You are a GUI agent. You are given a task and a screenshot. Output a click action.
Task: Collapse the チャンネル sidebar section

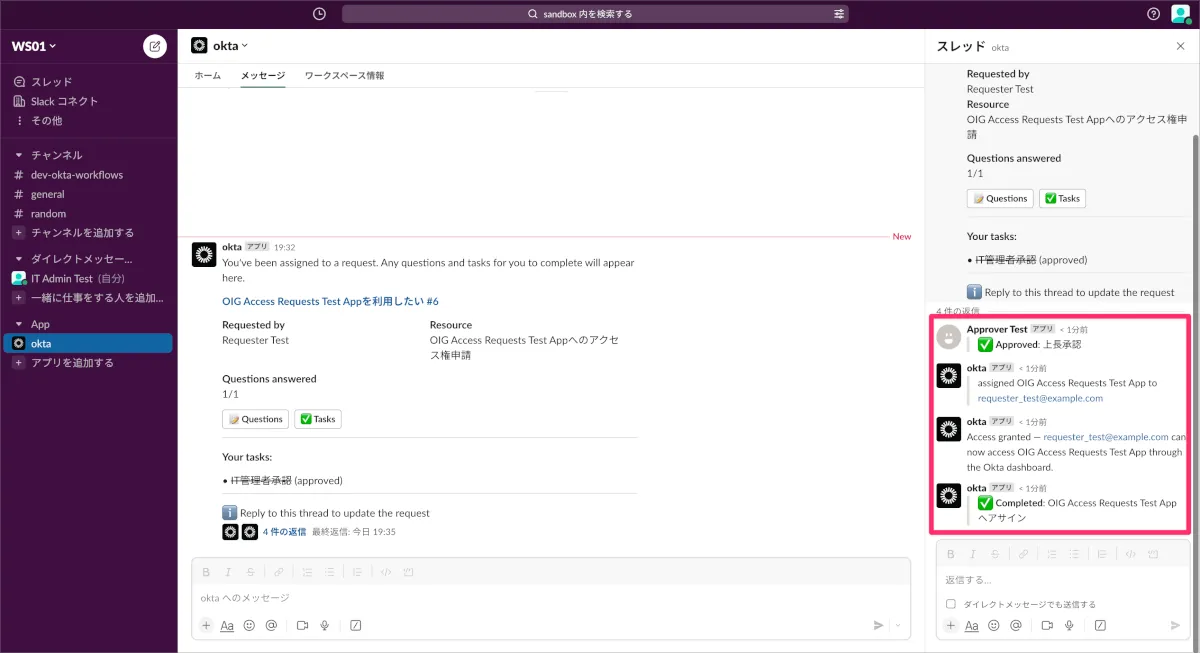(x=18, y=155)
